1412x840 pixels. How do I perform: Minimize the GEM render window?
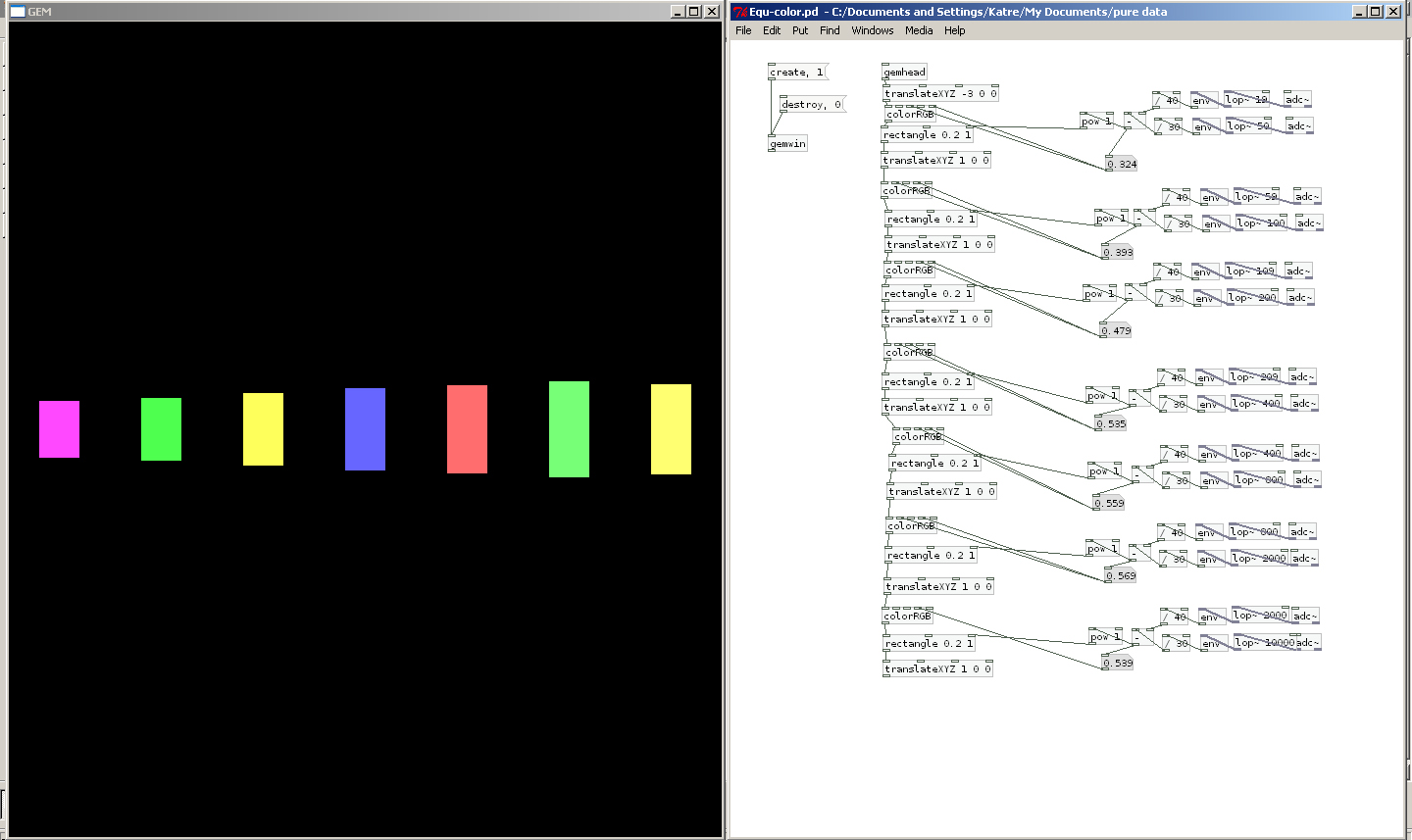677,12
